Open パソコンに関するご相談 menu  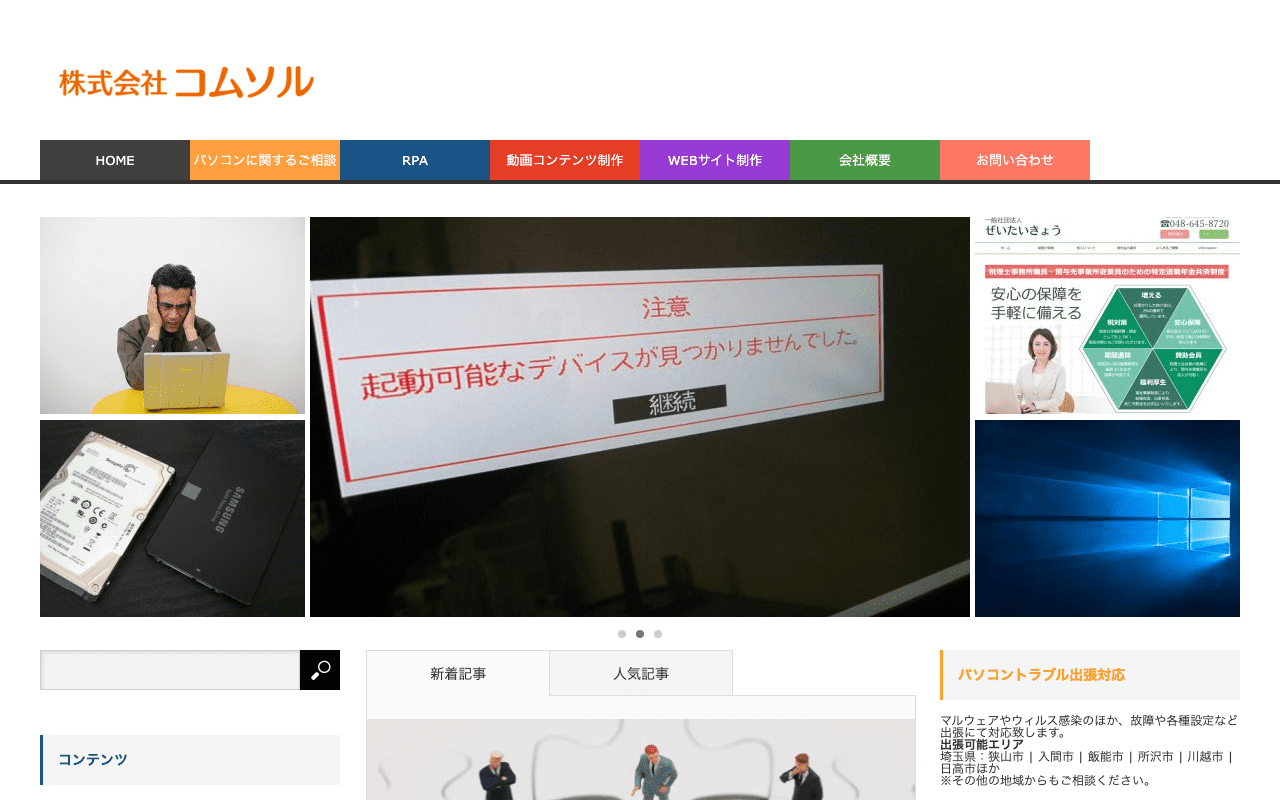click(x=265, y=160)
